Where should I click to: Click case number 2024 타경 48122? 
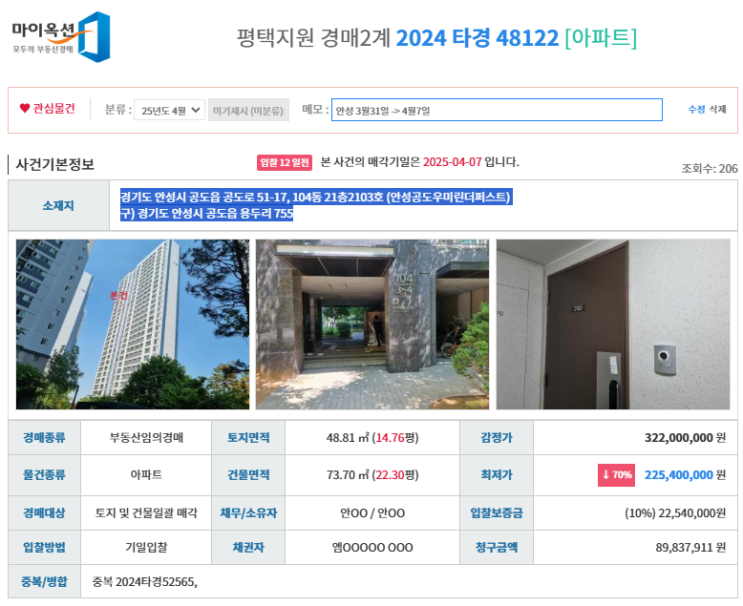pyautogui.click(x=477, y=38)
